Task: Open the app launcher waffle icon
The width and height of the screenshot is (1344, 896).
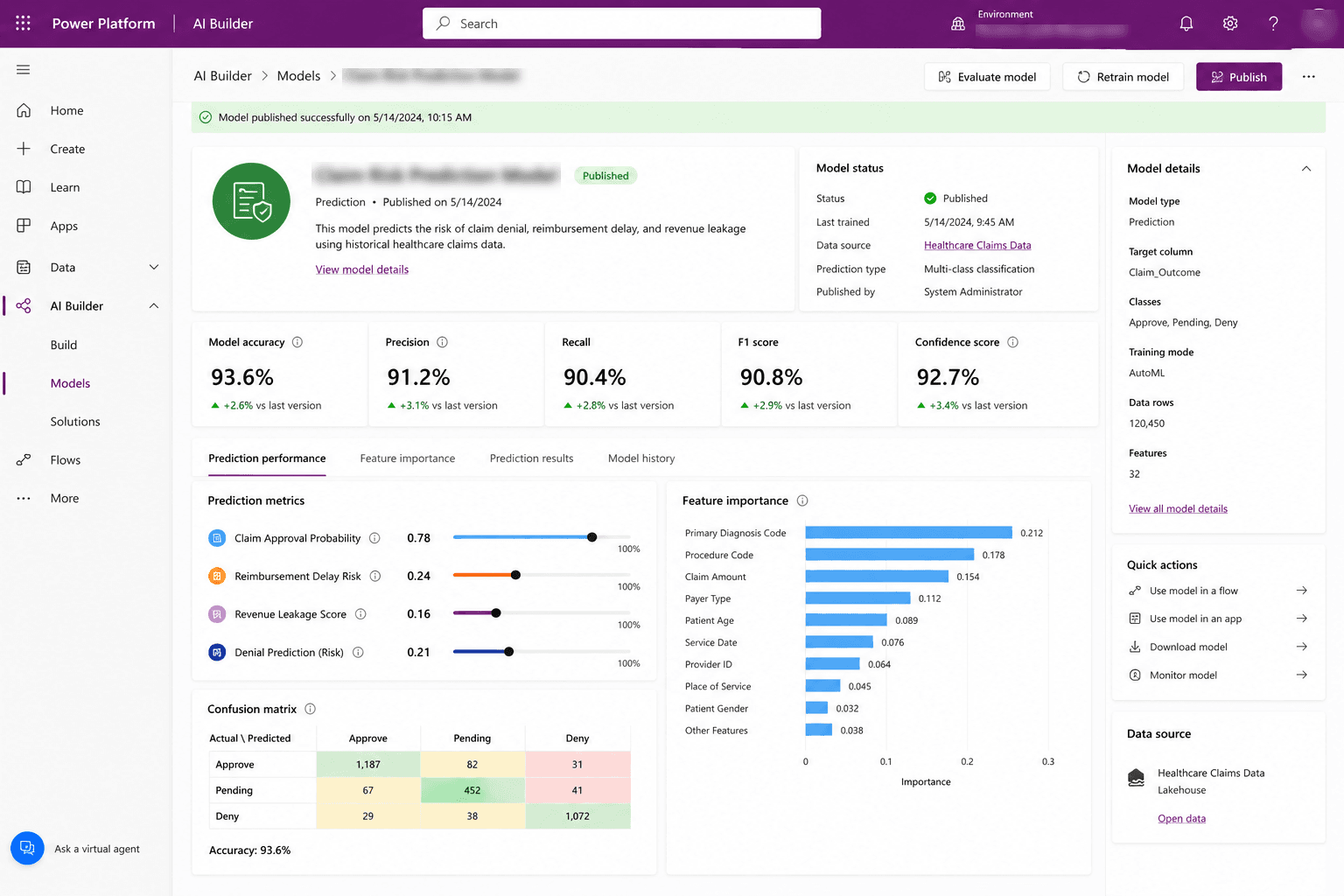Action: click(x=23, y=24)
